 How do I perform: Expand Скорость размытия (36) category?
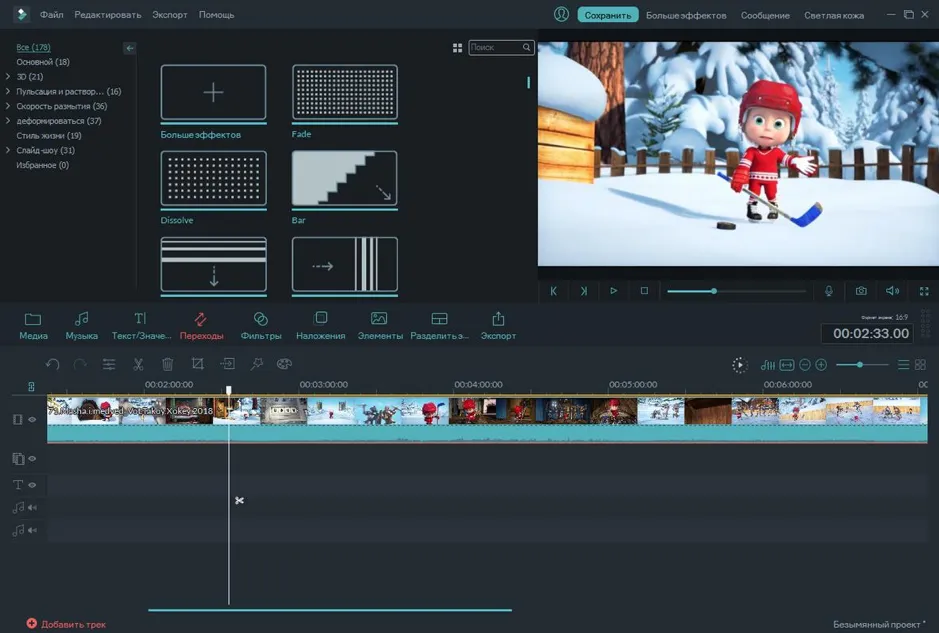click(8, 106)
